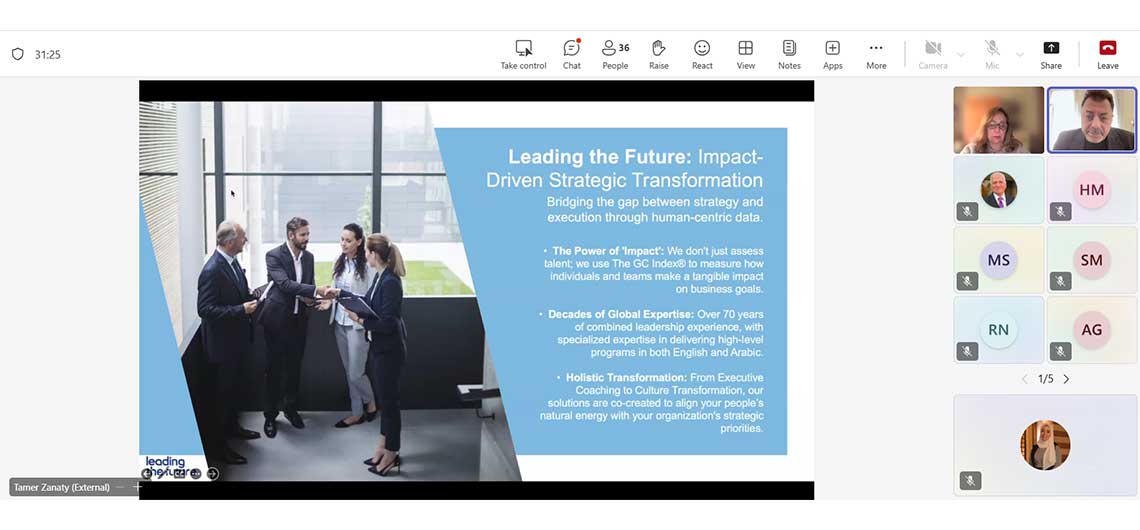Zoom in using the plus next to Tamer Zanaty
The width and height of the screenshot is (1140, 530).
(x=138, y=487)
